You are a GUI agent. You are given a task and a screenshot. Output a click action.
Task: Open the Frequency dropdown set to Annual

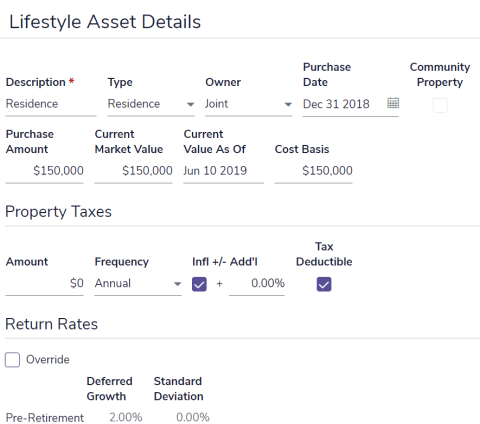click(x=138, y=284)
